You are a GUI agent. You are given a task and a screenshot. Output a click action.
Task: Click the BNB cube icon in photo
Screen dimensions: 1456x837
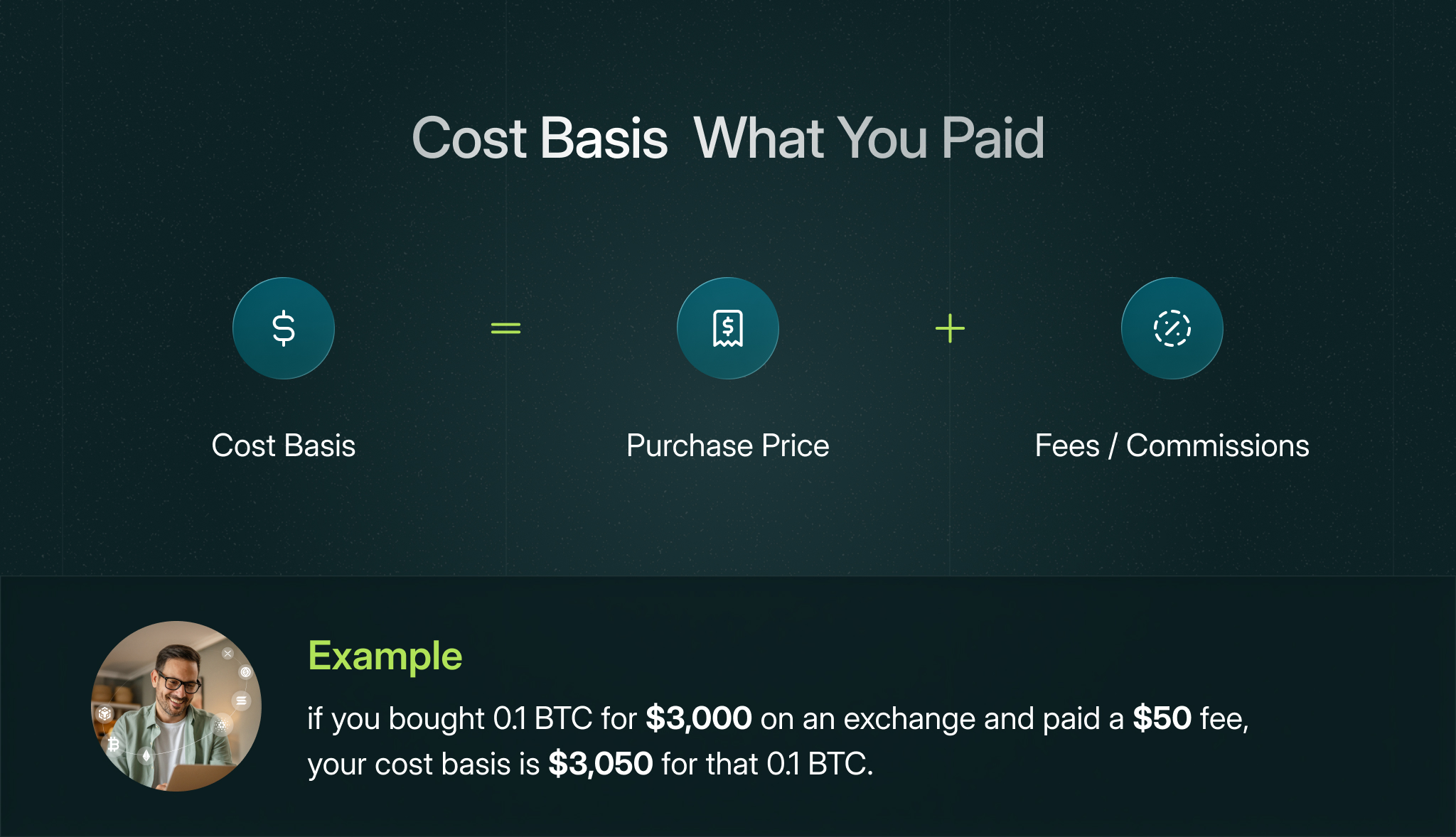click(x=105, y=713)
